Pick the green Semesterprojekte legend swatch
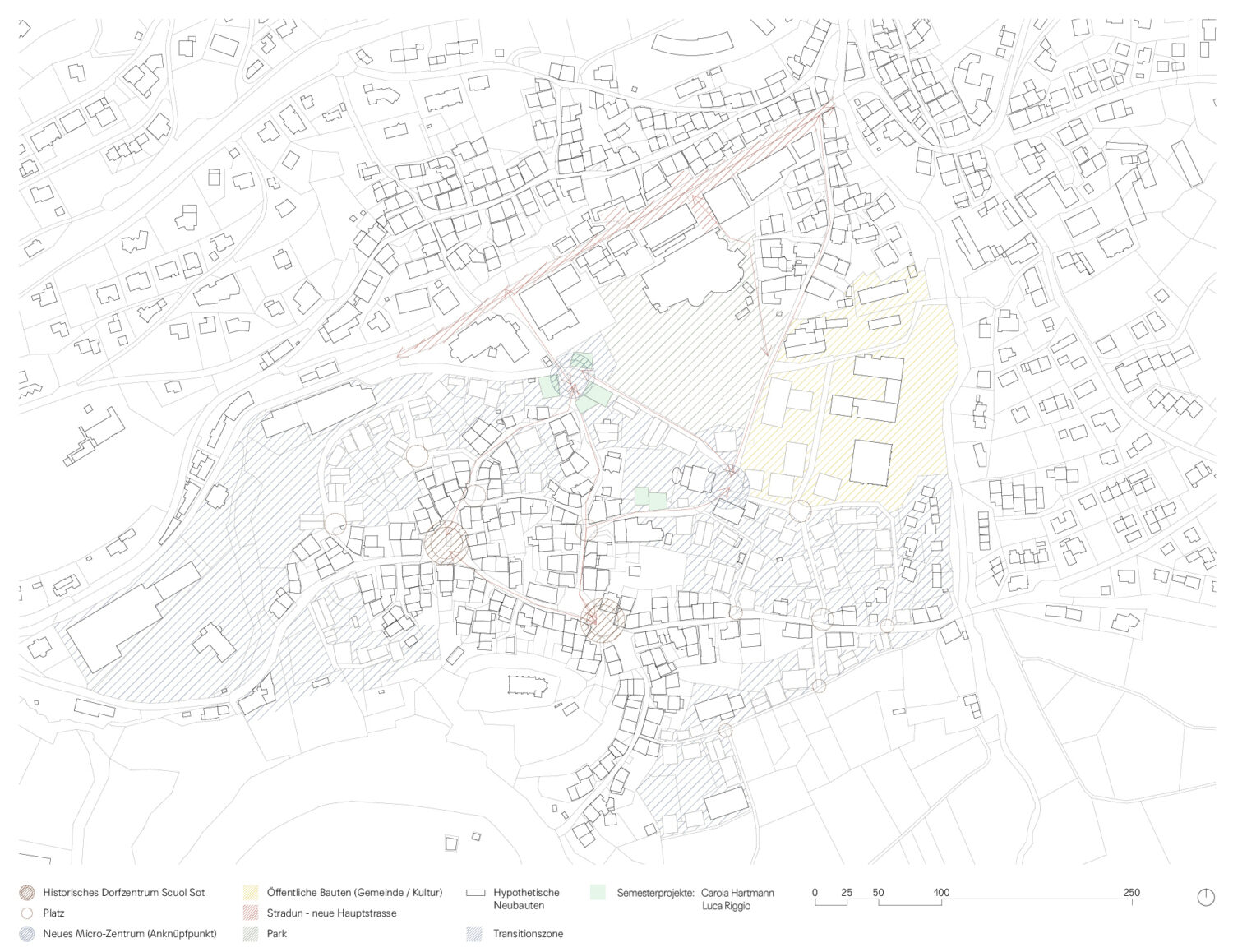Image resolution: width=1233 pixels, height=952 pixels. (598, 892)
